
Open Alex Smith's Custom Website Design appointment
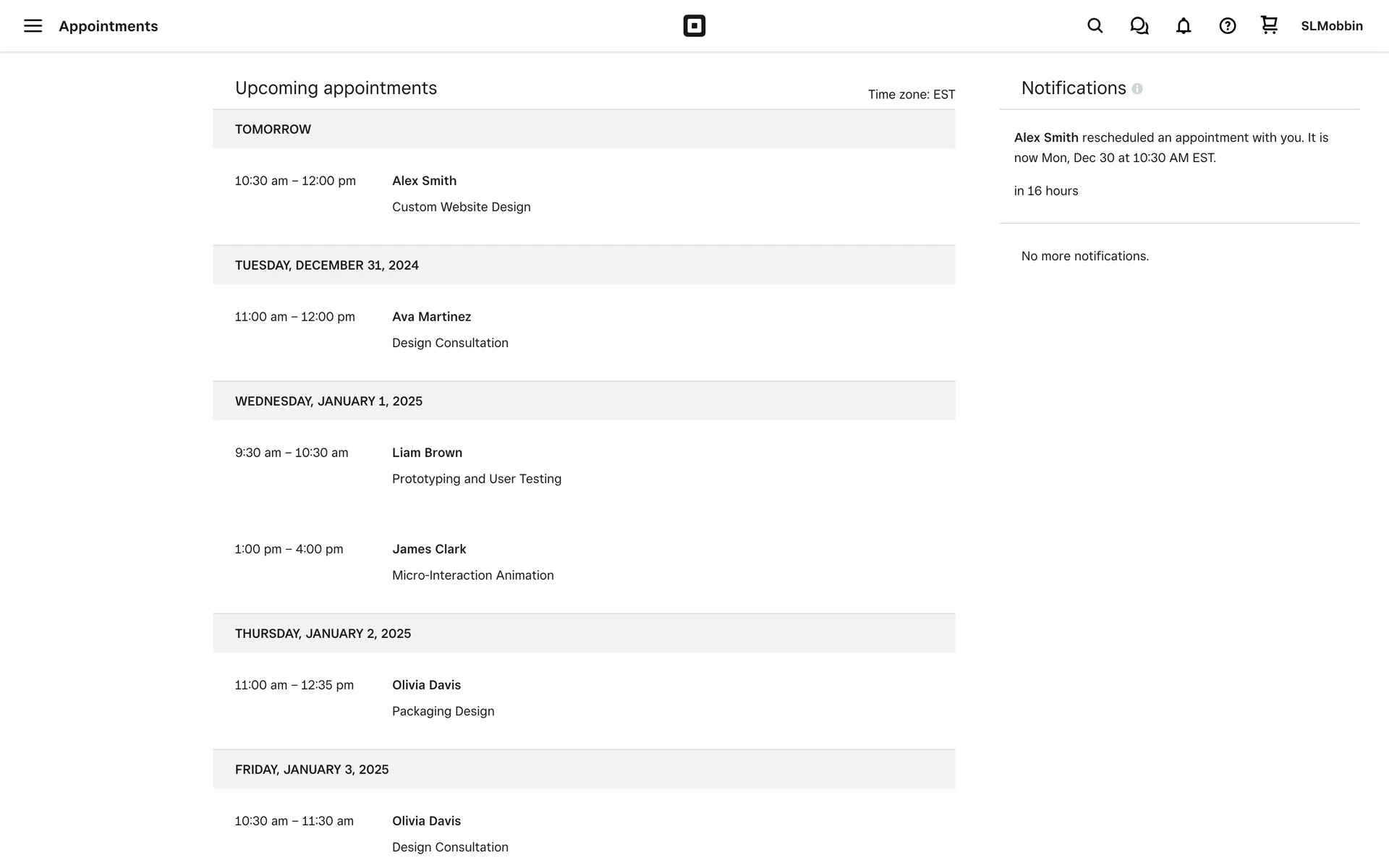[461, 194]
